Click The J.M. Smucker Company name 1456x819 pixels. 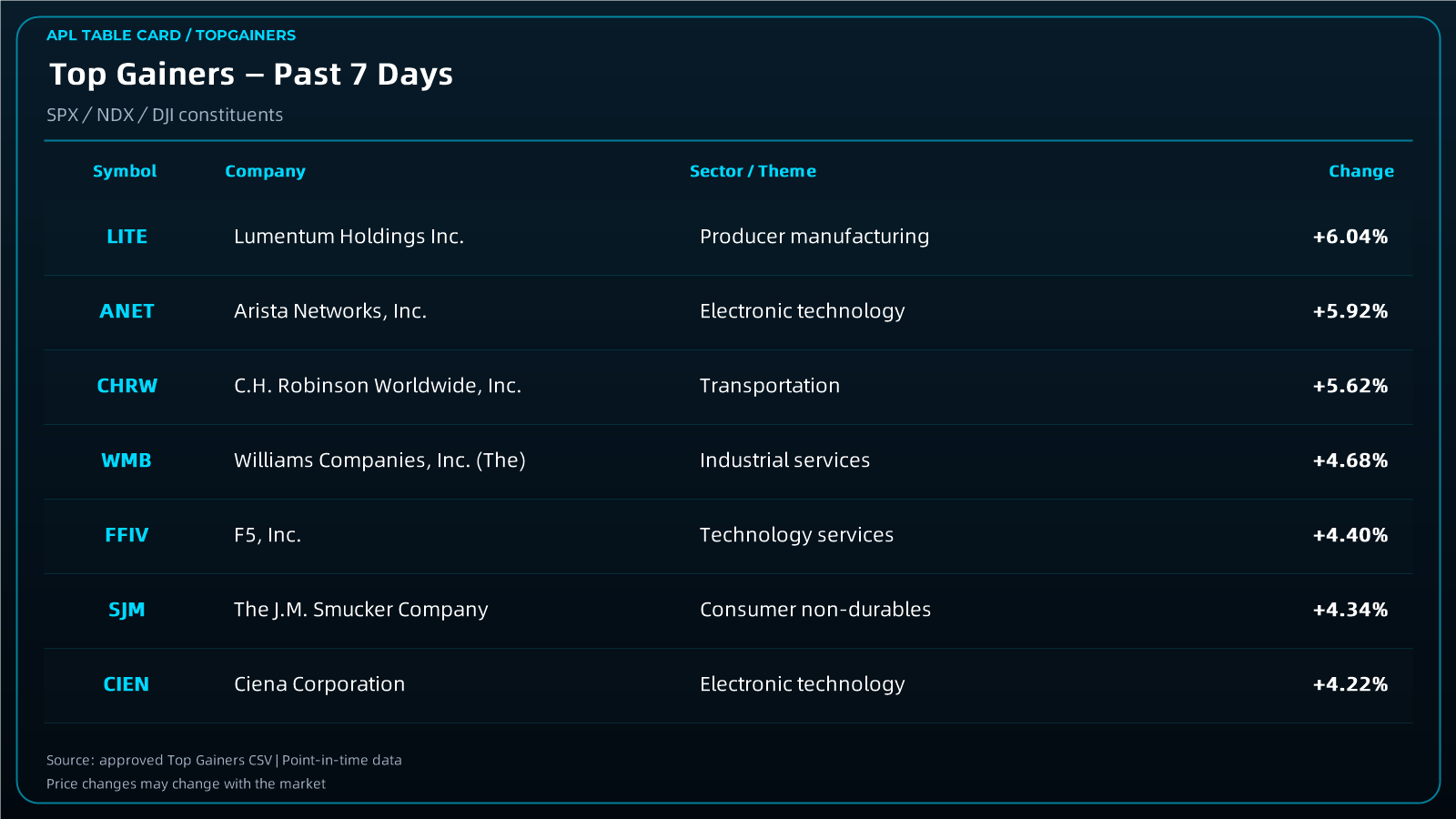coord(361,610)
